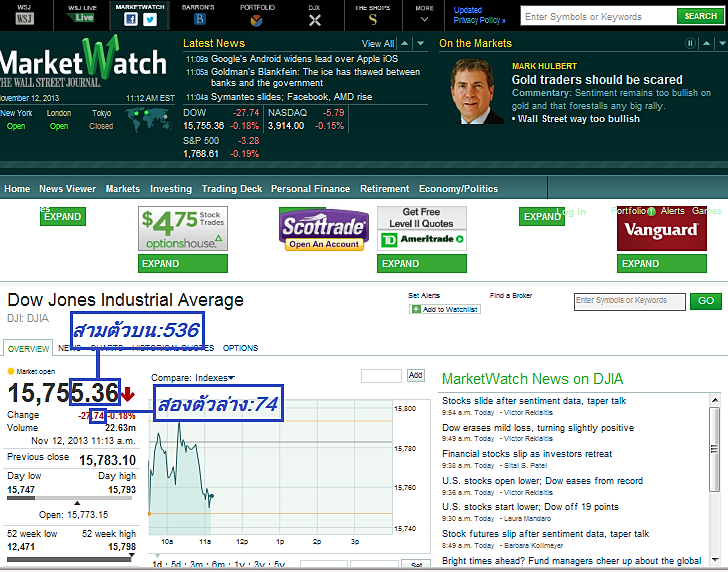Click the DJX icon in network bar
Viewport: 728px width, 572px height.
pos(314,20)
